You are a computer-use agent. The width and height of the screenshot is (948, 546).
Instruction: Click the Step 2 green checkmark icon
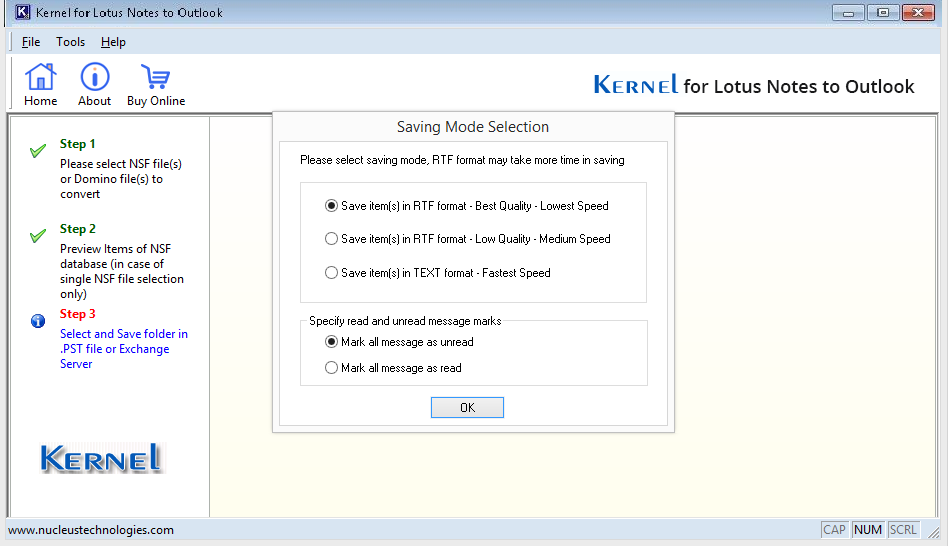[x=38, y=236]
